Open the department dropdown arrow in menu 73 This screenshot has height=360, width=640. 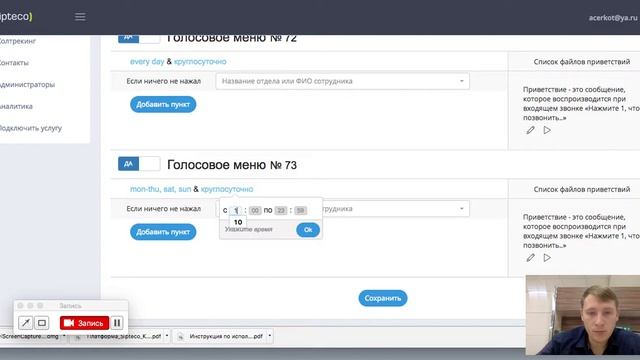(x=462, y=209)
